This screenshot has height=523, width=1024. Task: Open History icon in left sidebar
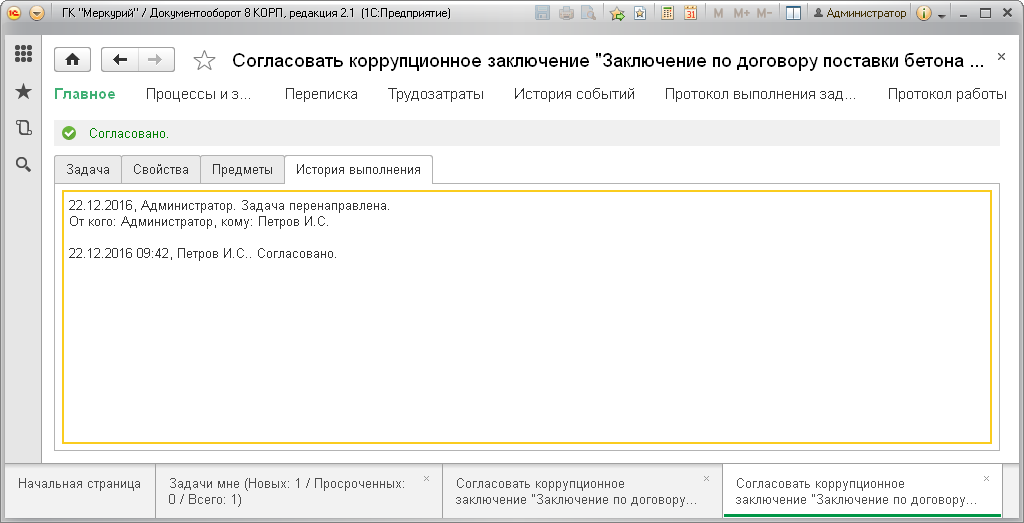(x=24, y=128)
